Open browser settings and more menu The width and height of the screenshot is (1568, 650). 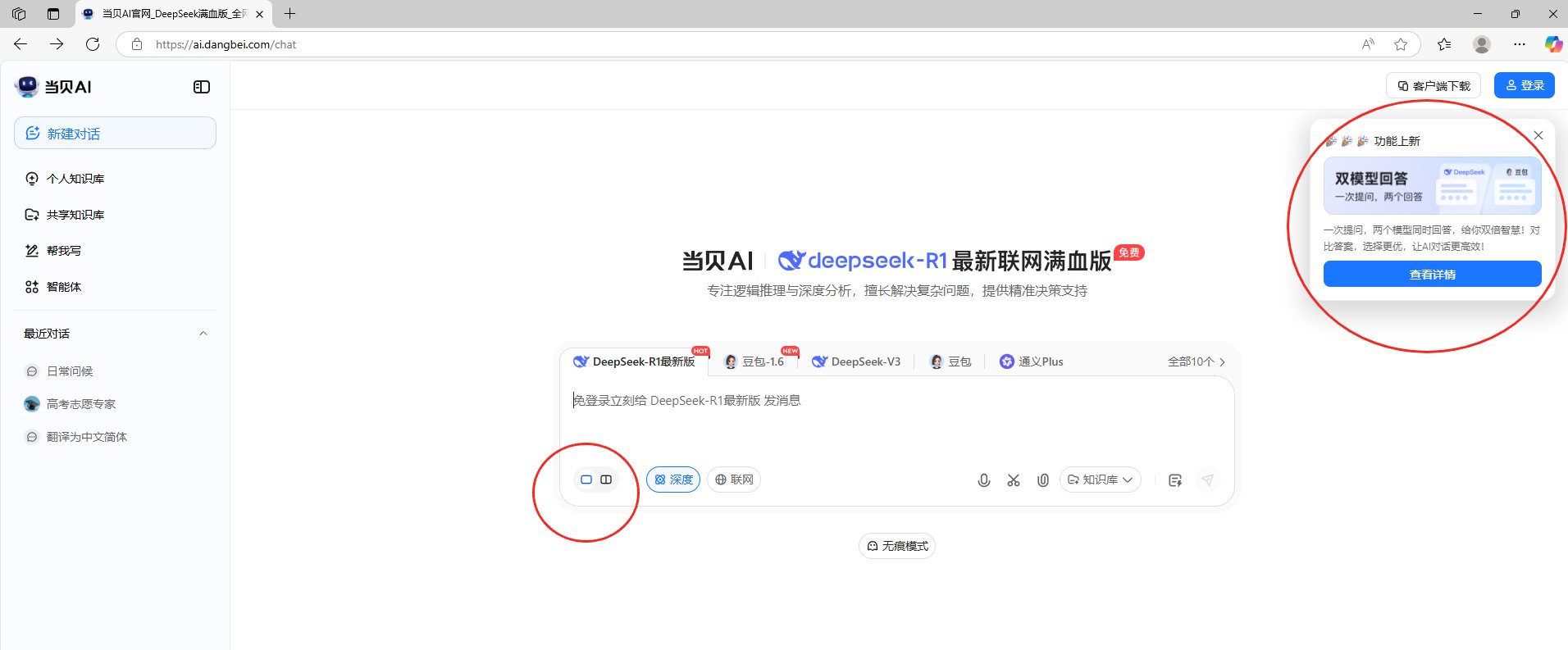point(1520,44)
